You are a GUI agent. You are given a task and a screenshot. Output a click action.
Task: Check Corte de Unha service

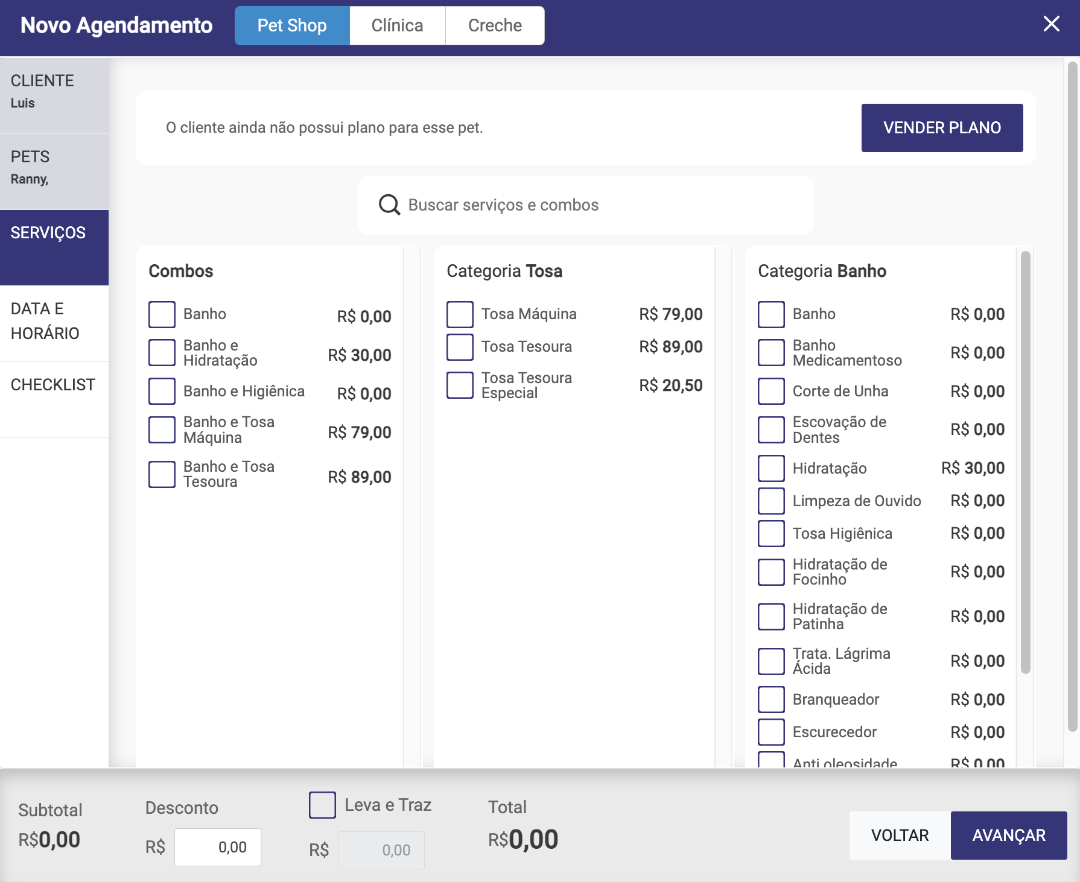(771, 391)
